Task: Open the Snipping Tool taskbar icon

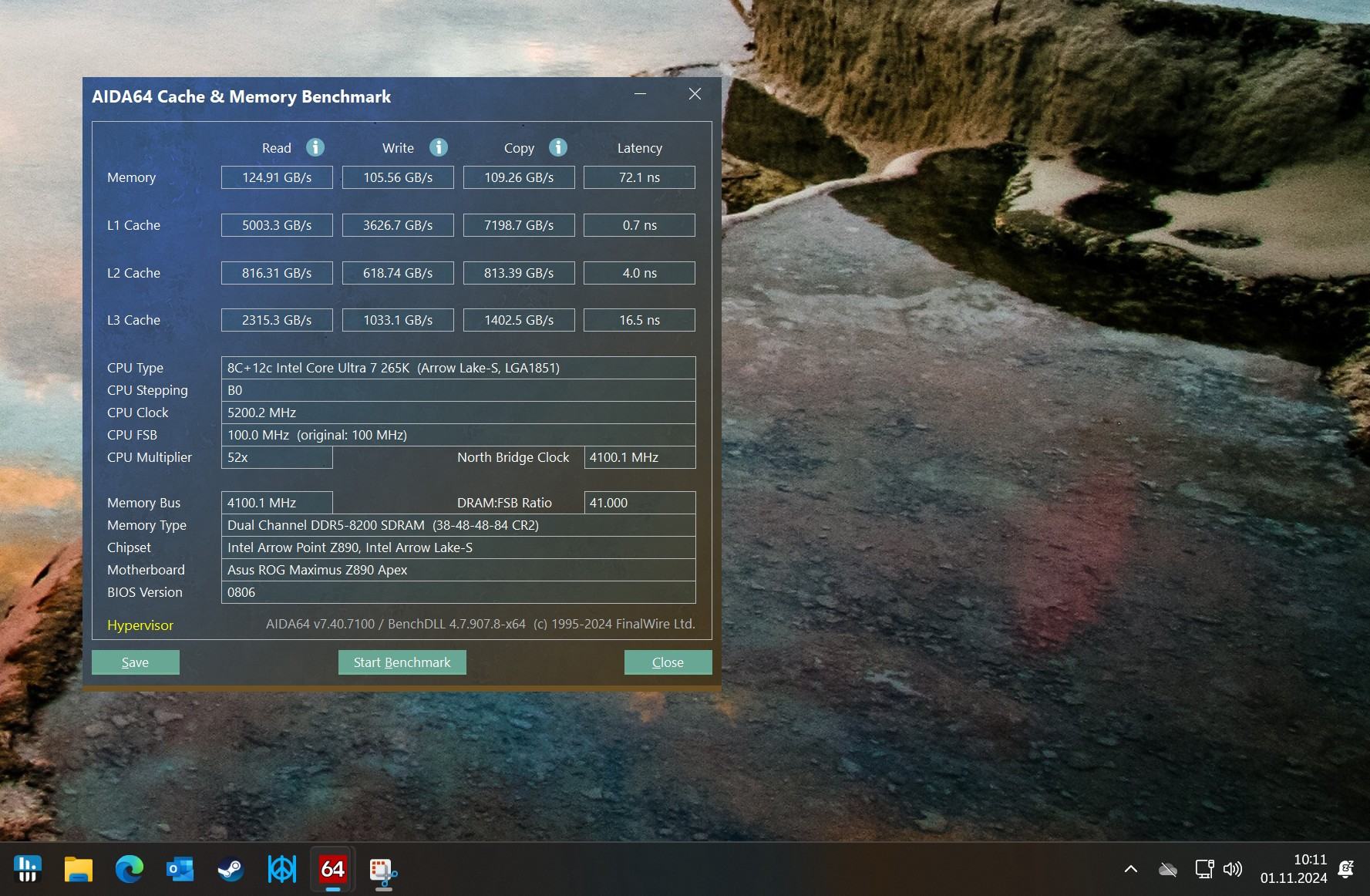Action: (383, 871)
